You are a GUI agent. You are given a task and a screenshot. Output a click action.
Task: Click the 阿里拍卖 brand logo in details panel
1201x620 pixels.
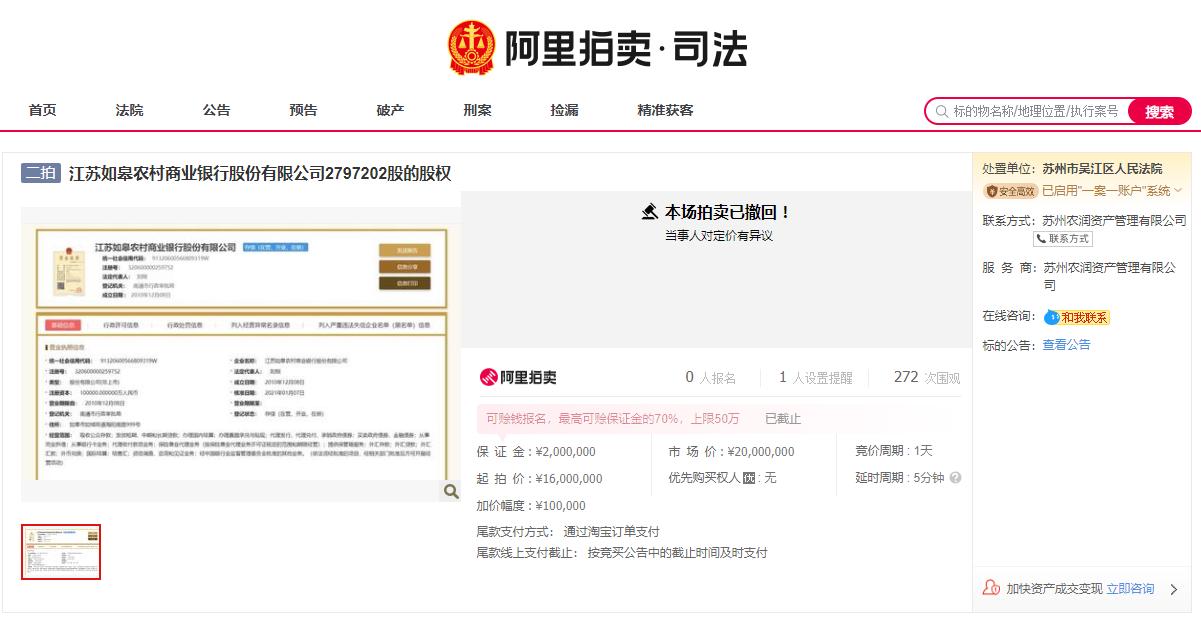coord(518,377)
